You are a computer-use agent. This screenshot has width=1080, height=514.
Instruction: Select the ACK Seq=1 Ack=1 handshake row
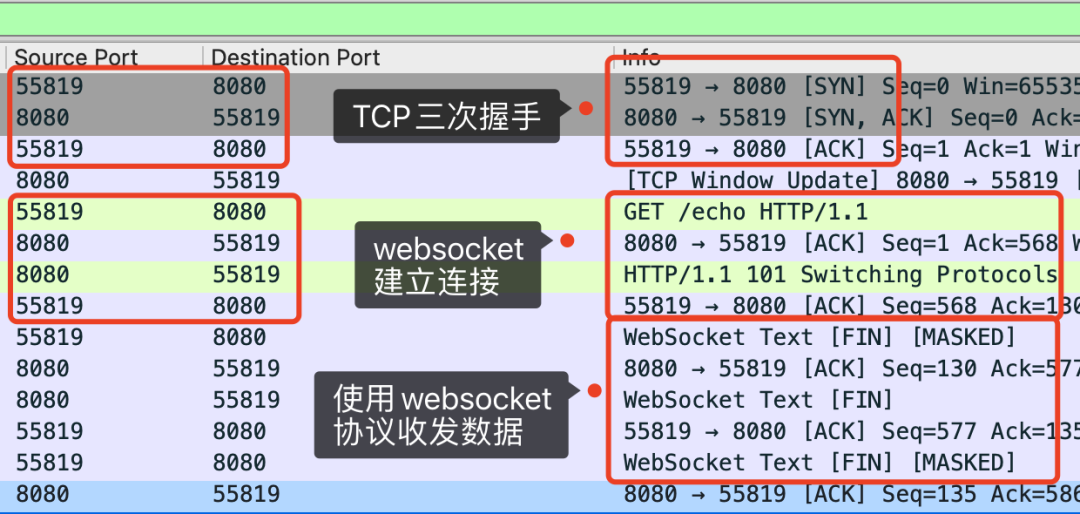pos(540,149)
